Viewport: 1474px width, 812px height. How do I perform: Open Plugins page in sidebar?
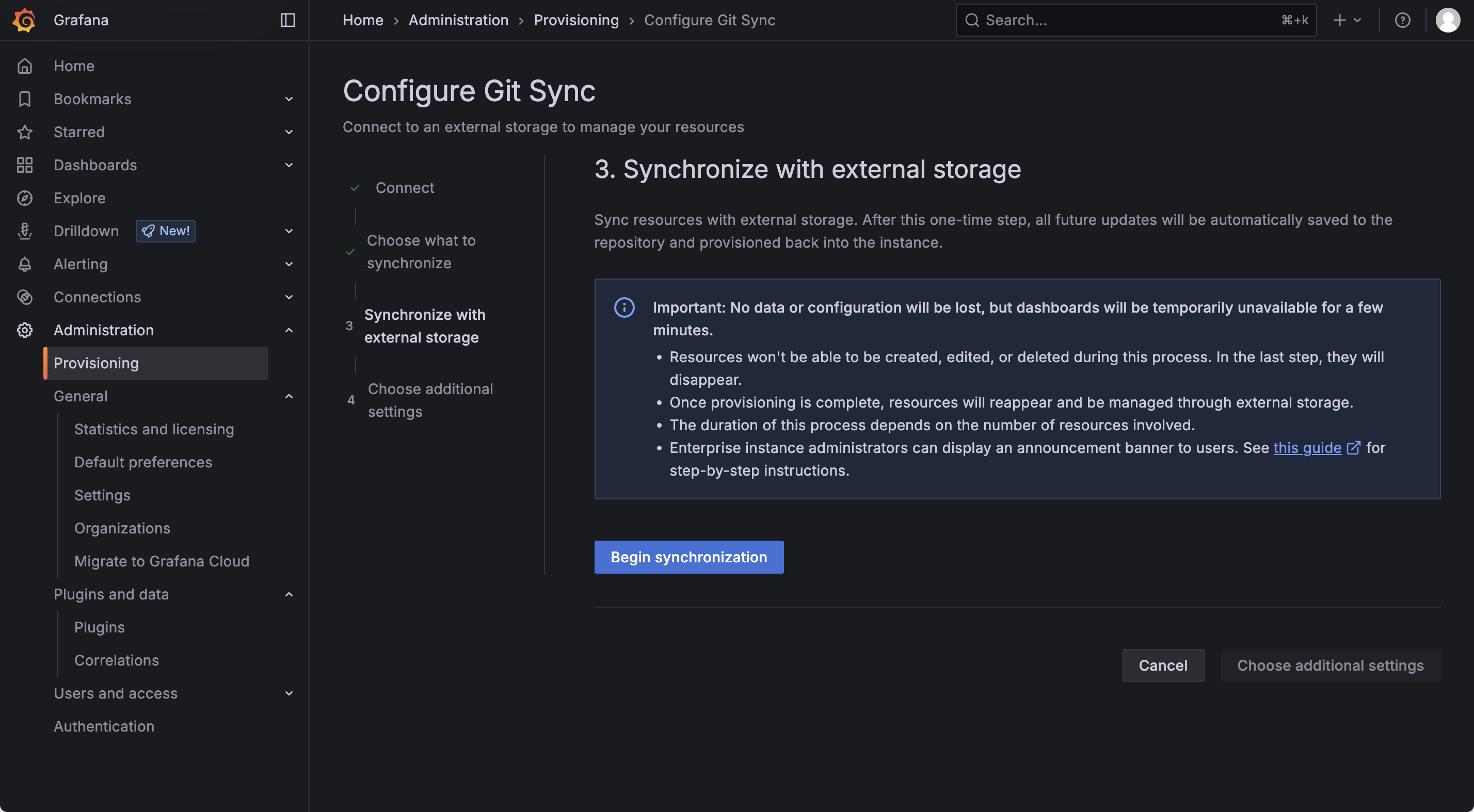pos(100,627)
